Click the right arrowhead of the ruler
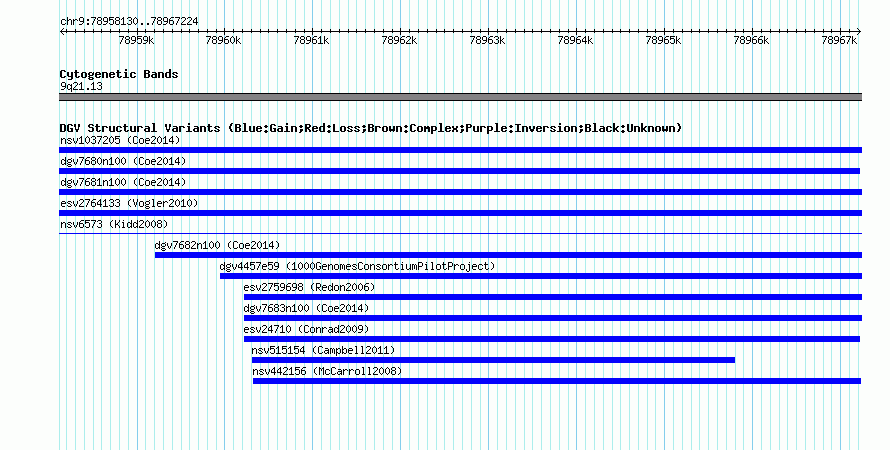 click(x=859, y=32)
